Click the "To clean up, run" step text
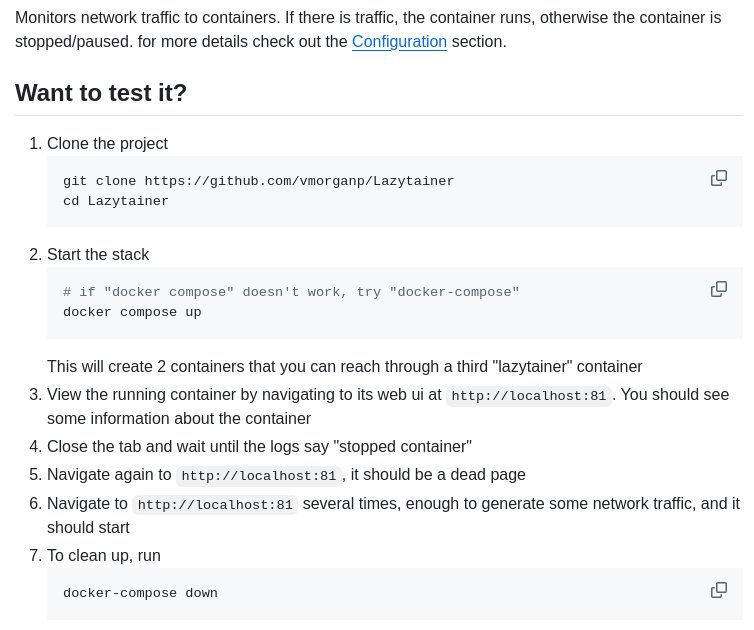This screenshot has height=630, width=754. 104,555
